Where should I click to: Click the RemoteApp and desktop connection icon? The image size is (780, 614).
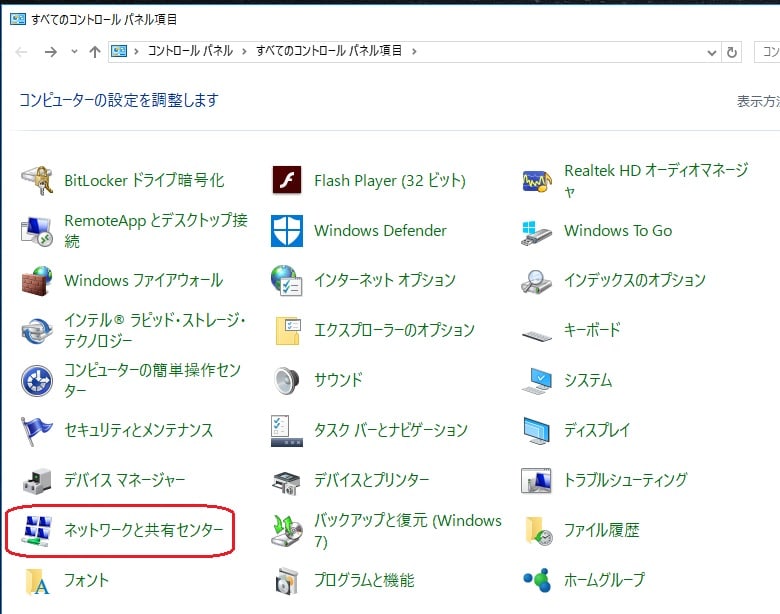pos(37,231)
